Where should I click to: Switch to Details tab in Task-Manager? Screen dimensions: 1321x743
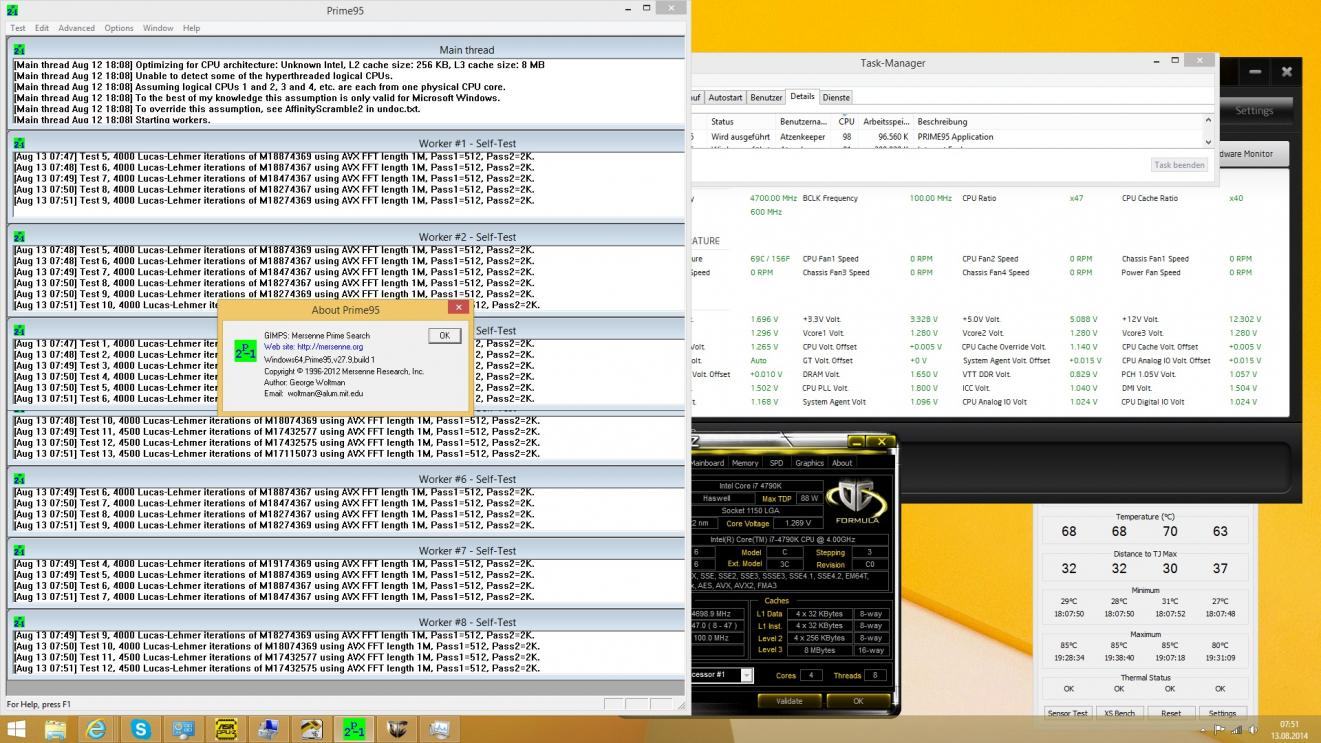point(802,97)
